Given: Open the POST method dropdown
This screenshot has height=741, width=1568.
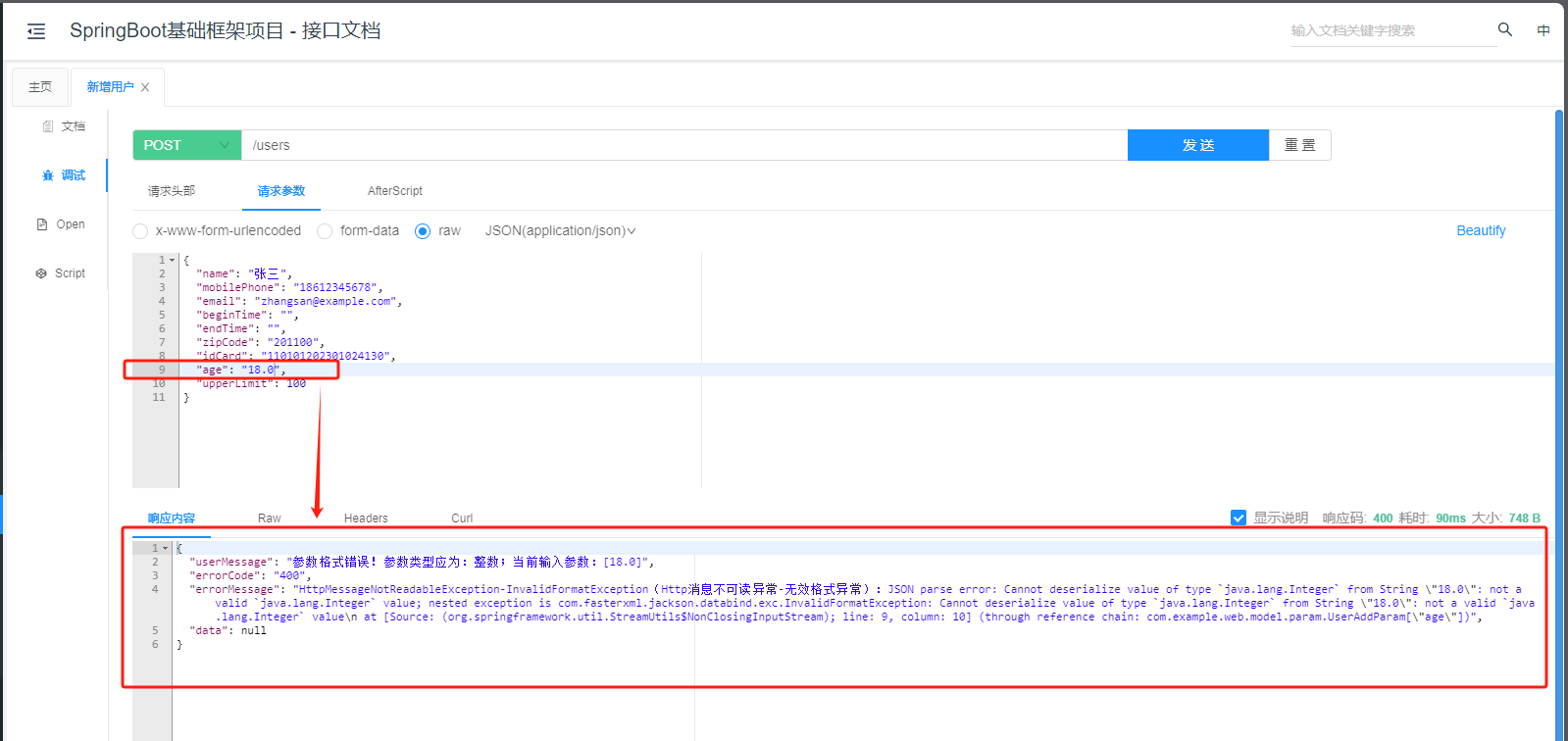Looking at the screenshot, I should (x=187, y=145).
